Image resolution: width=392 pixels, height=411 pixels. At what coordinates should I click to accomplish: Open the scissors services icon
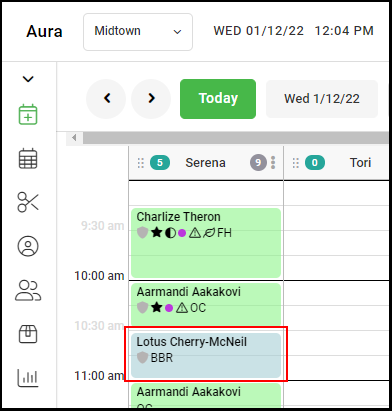pyautogui.click(x=28, y=202)
